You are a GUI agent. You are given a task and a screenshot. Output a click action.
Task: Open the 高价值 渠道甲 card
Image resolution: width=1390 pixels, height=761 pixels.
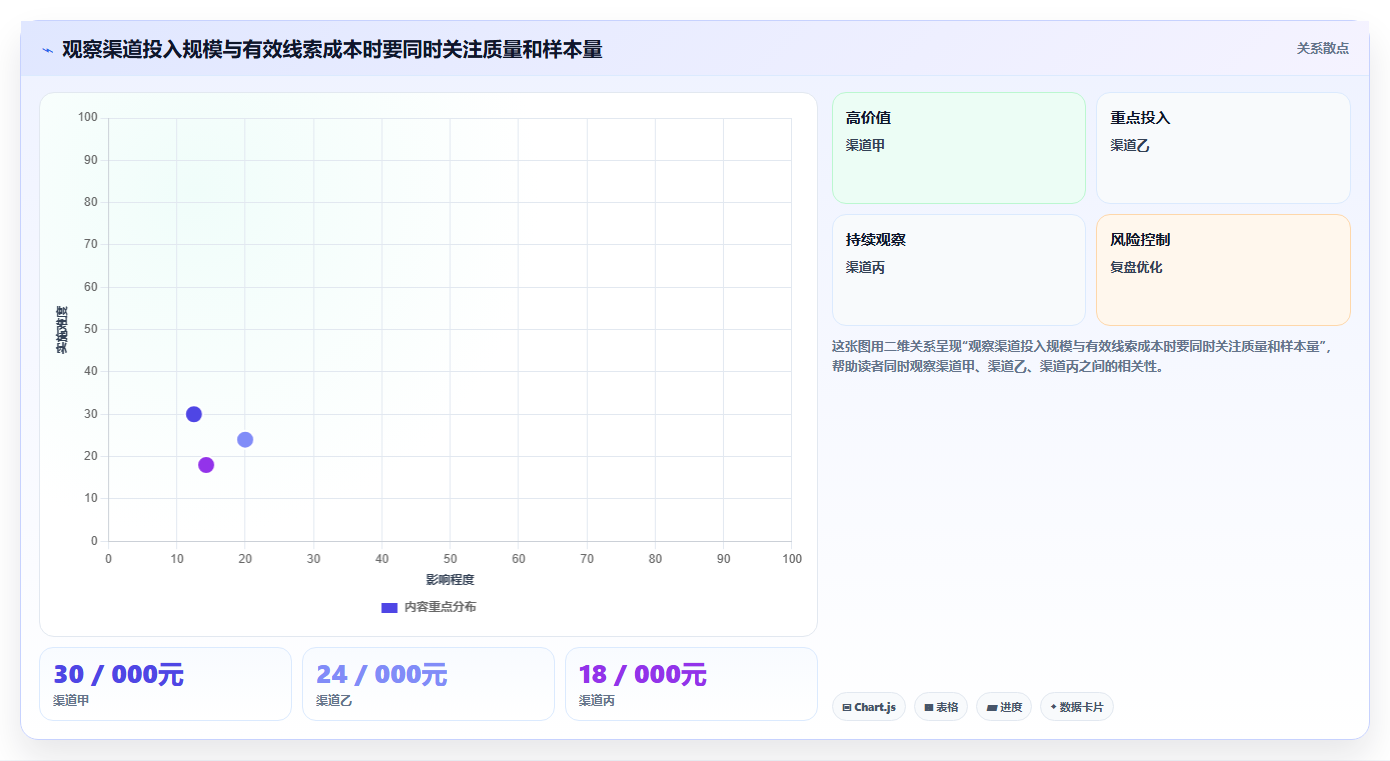[x=958, y=148]
